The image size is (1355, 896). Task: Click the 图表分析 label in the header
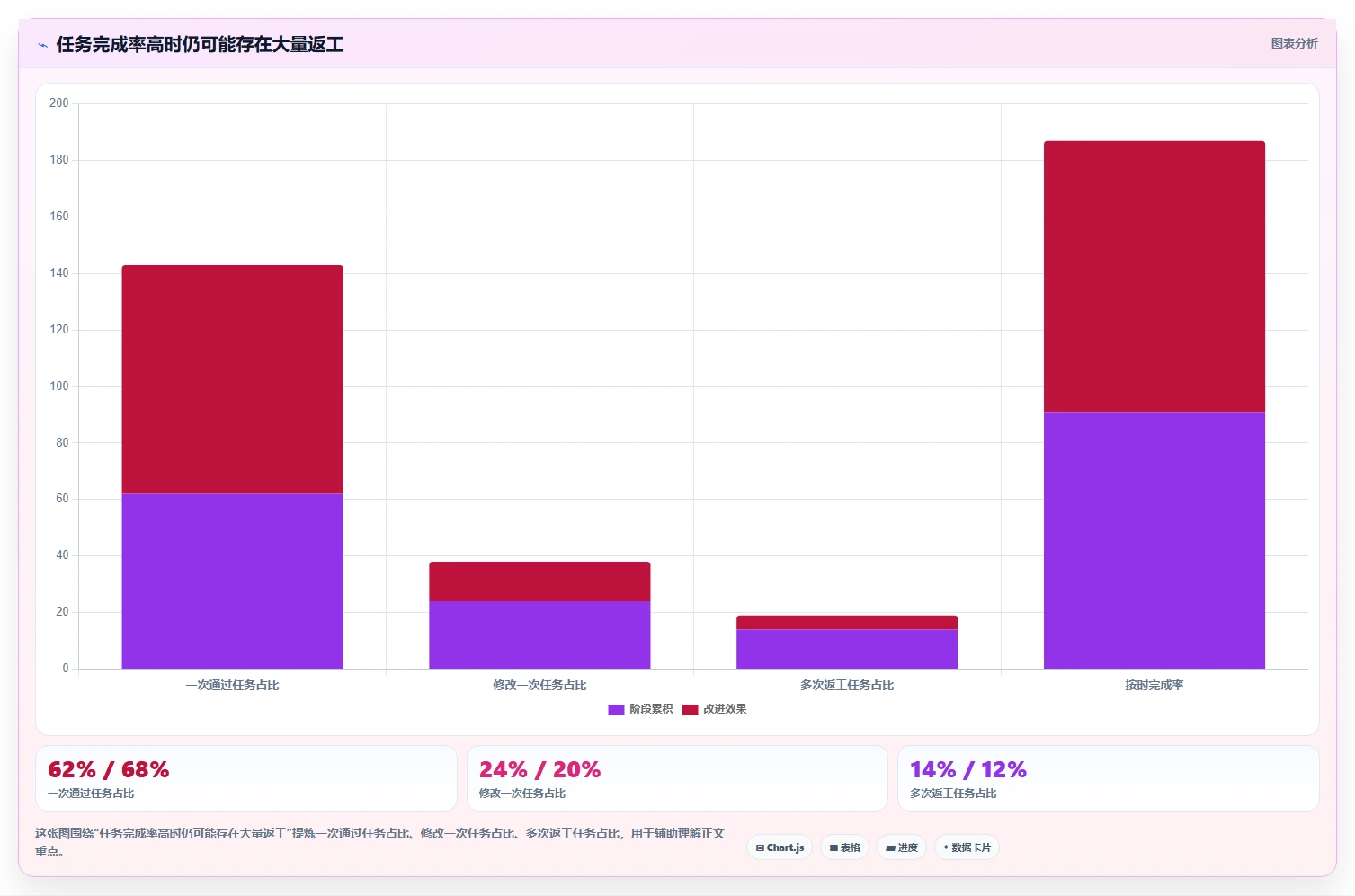click(1294, 43)
